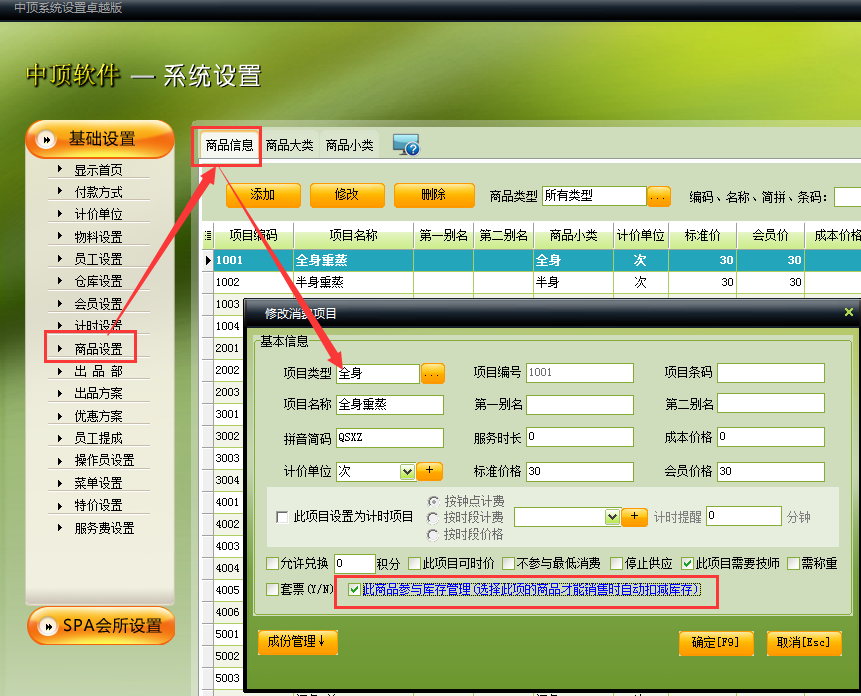Open 仓库设置 sidebar item
The image size is (861, 696).
(x=98, y=281)
